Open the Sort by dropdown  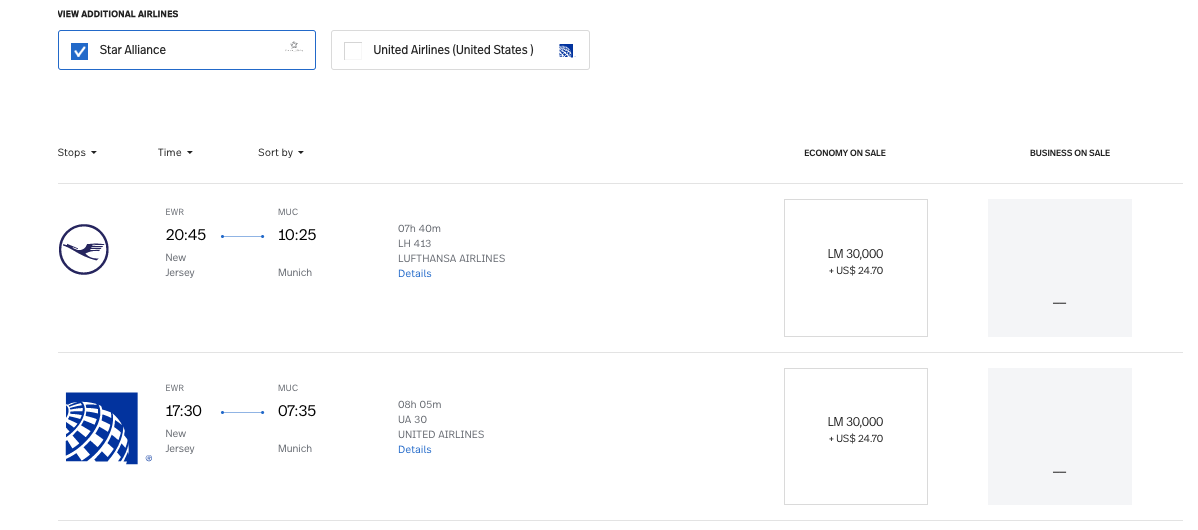(280, 153)
